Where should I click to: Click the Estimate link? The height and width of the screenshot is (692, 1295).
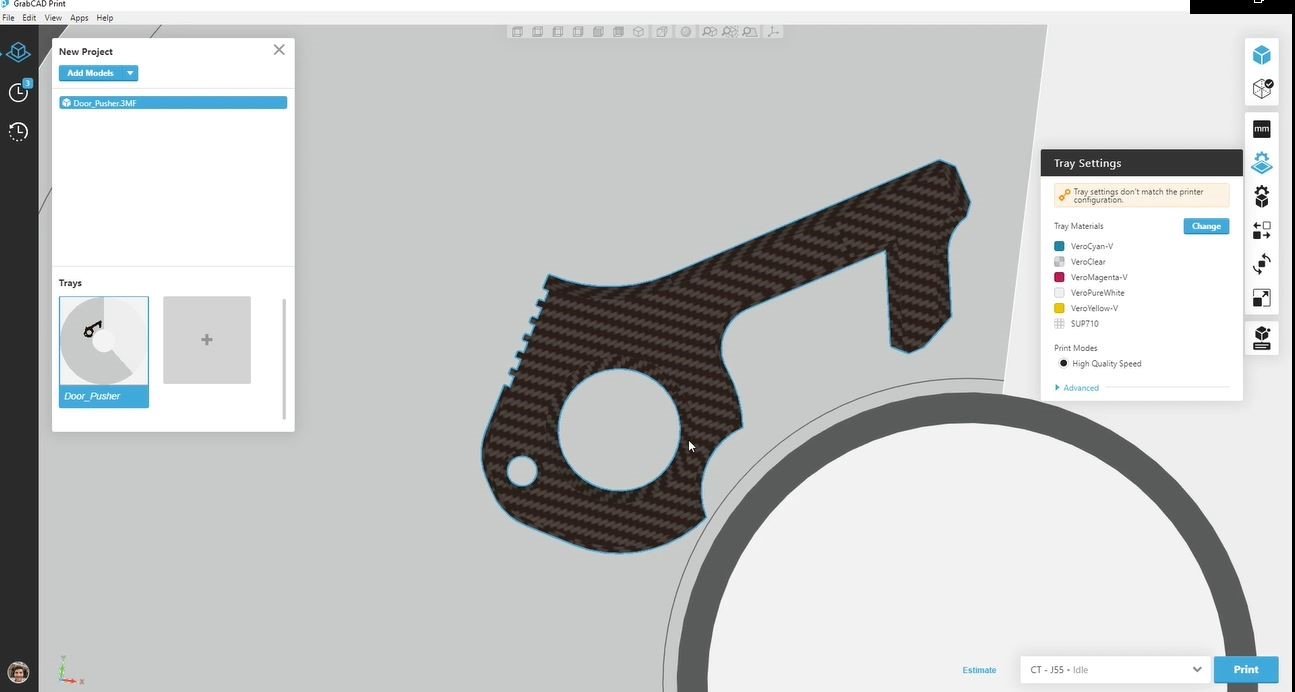coord(979,670)
